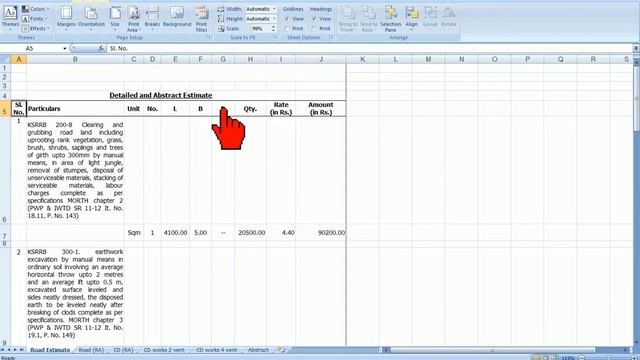
Task: Open Print Titles dialog
Action: 201,19
